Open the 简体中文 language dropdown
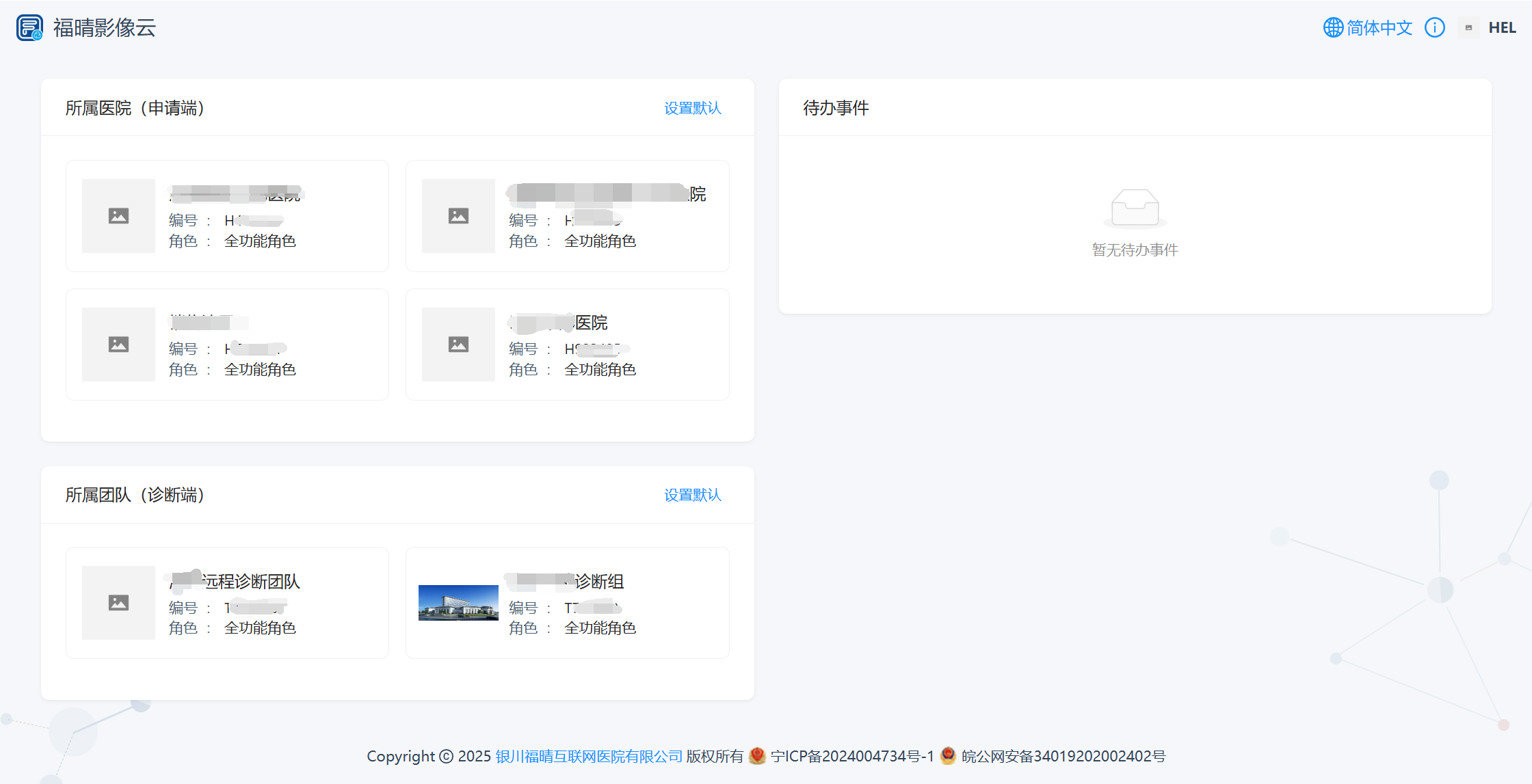 click(1379, 28)
